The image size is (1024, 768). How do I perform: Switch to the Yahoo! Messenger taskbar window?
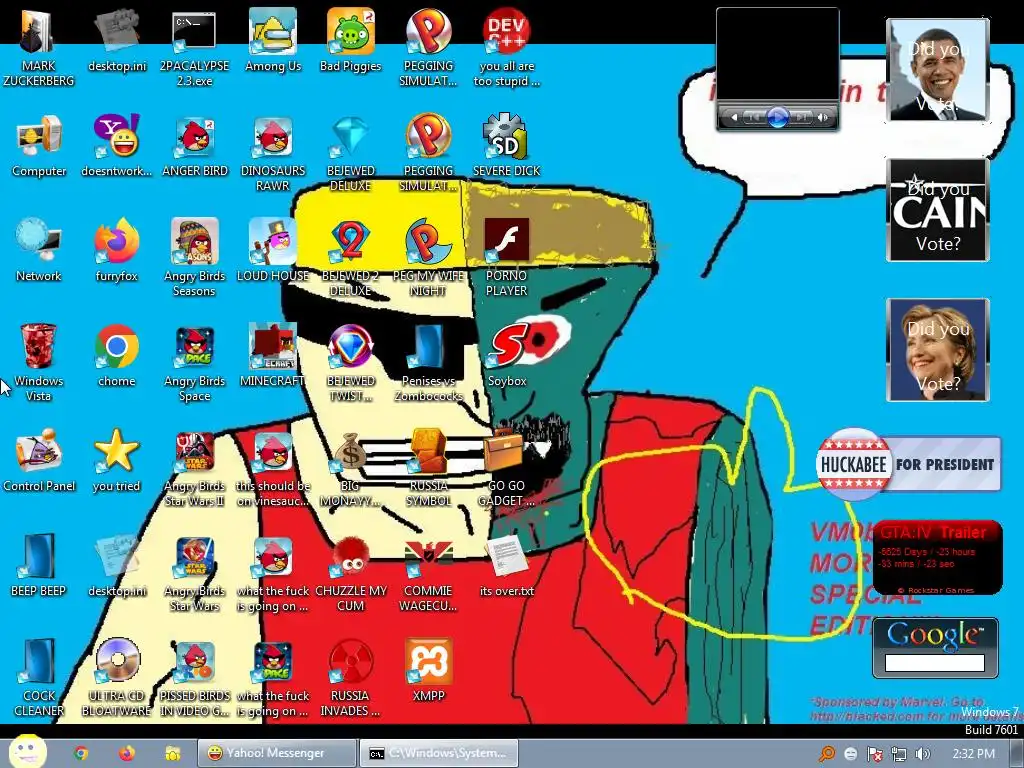coord(278,753)
